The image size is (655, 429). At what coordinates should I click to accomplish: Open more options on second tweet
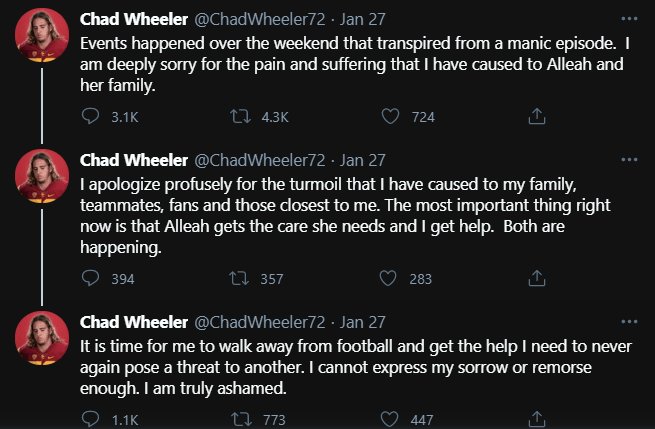click(x=627, y=160)
